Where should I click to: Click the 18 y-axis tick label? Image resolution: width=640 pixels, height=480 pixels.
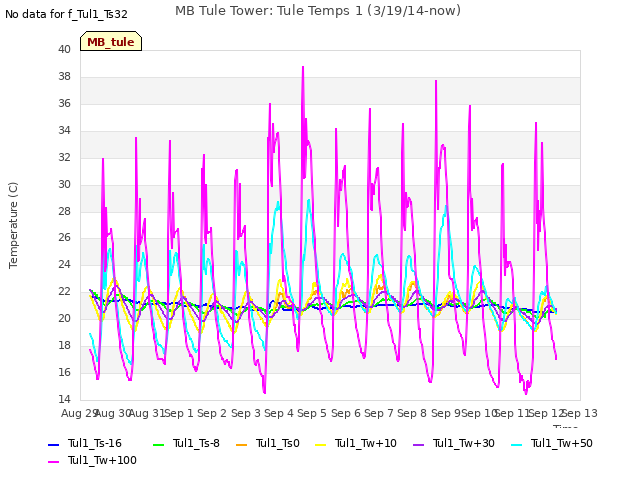coord(64,345)
